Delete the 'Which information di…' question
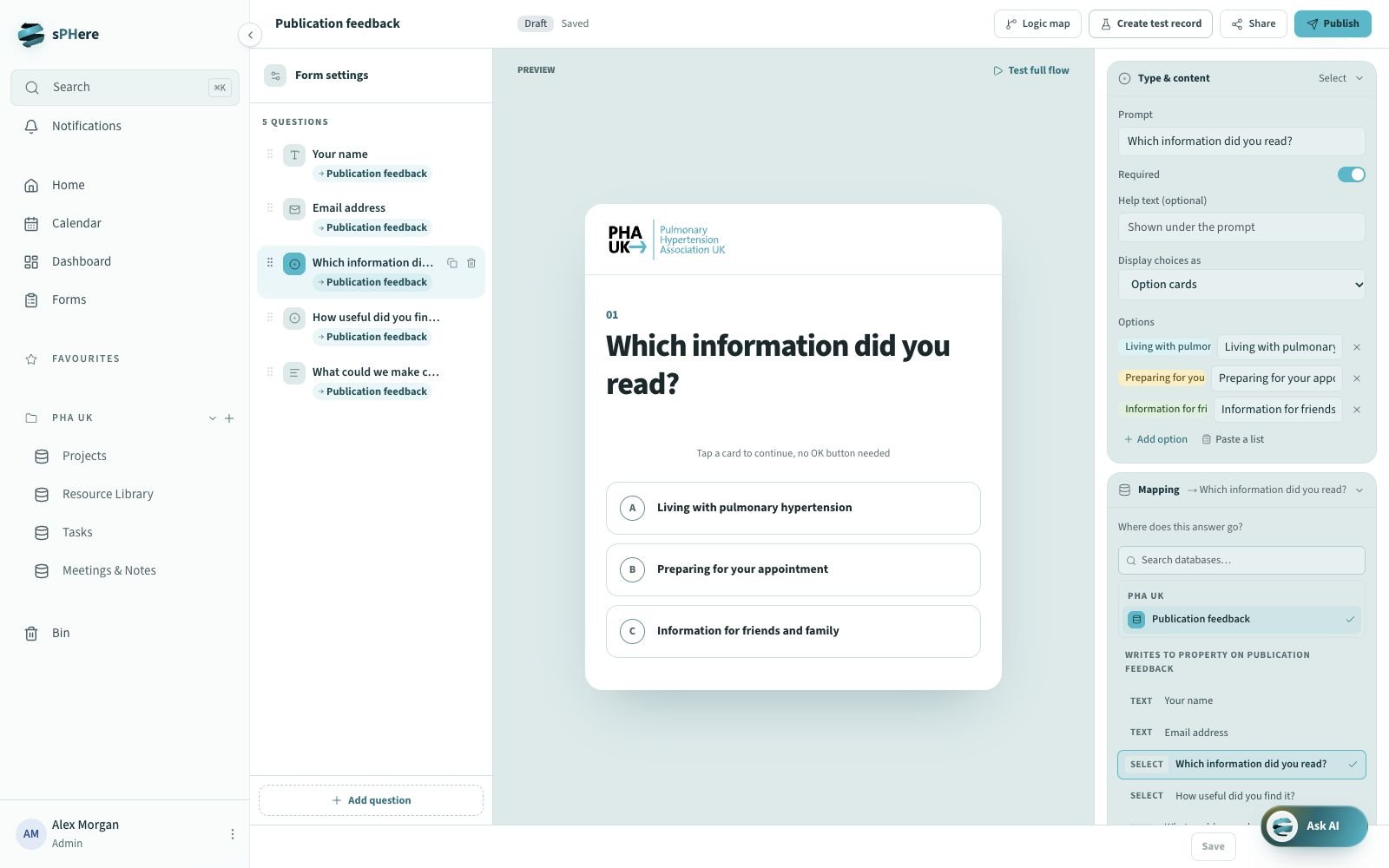This screenshot has height=868, width=1389. pos(471,262)
